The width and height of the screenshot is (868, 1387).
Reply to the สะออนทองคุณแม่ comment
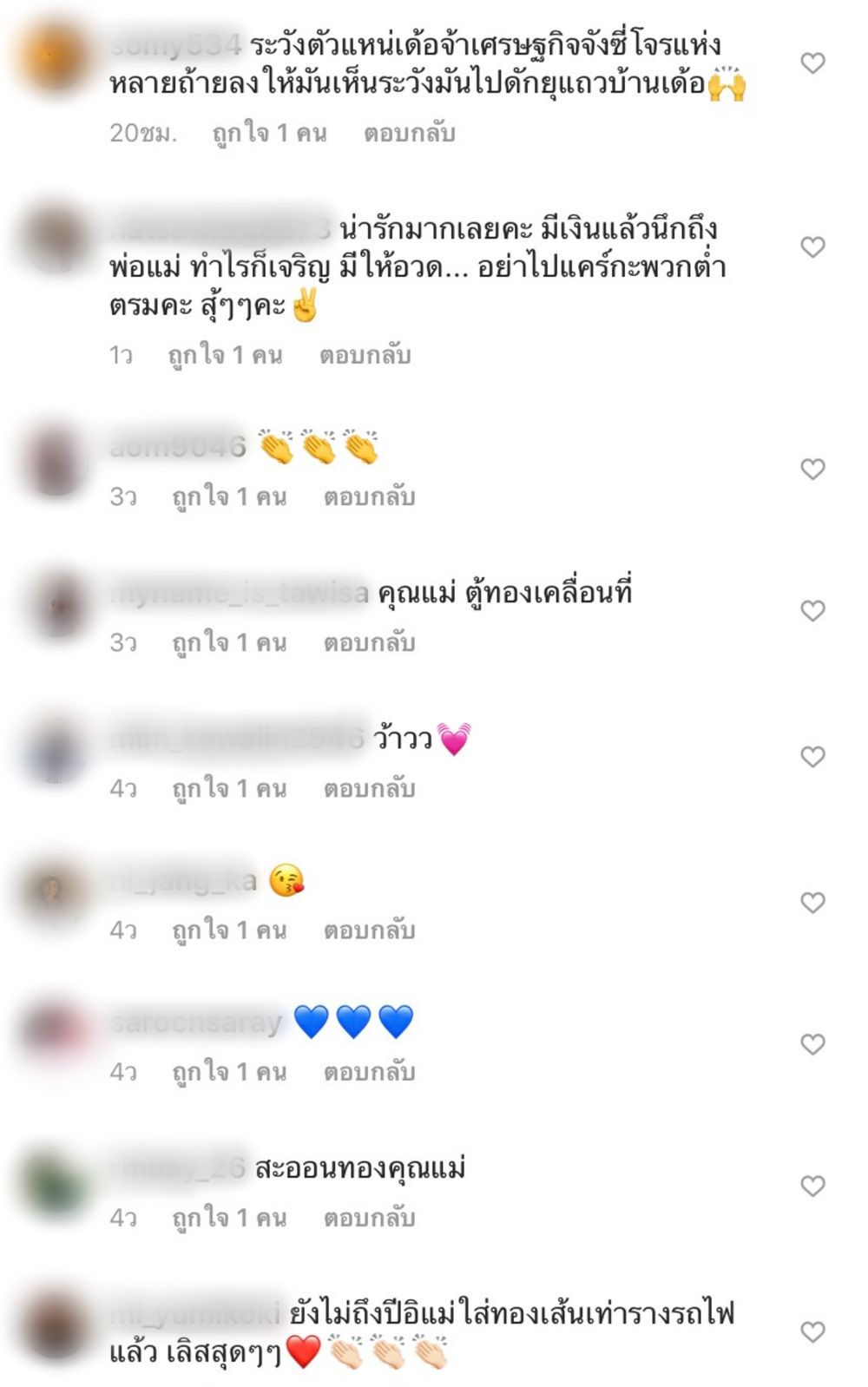[370, 1218]
